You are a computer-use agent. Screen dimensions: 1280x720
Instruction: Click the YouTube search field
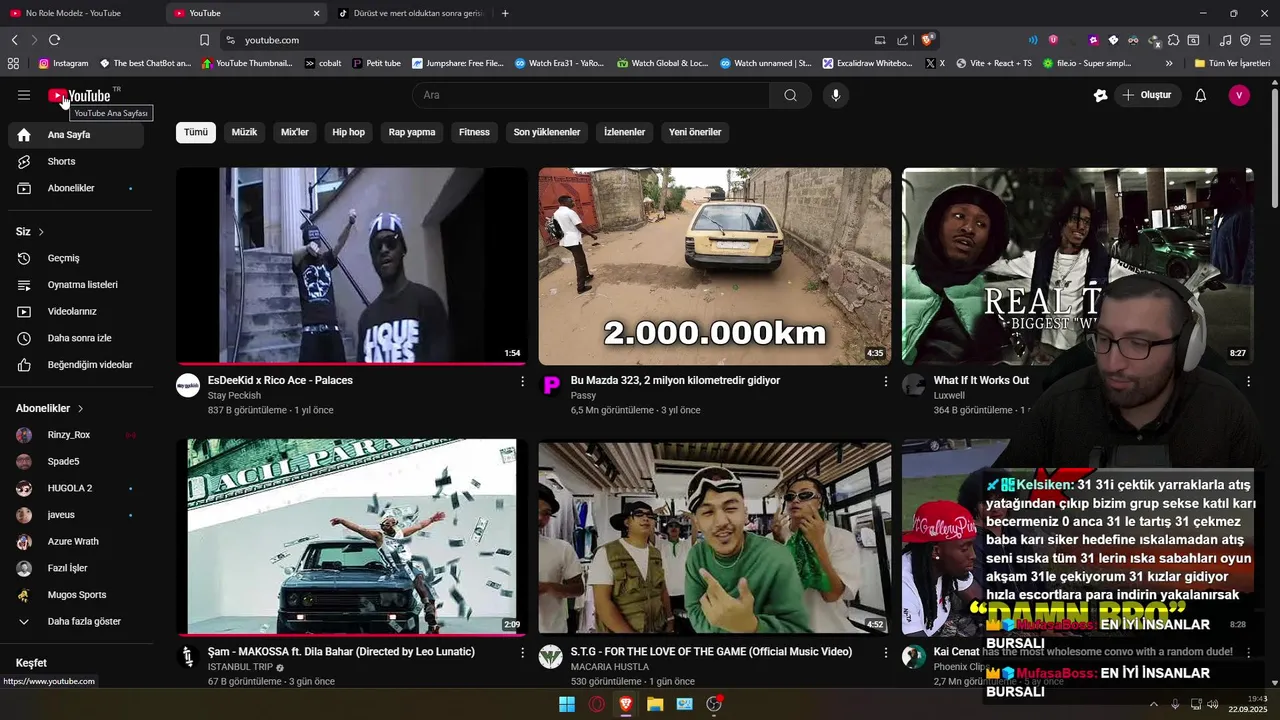[591, 95]
